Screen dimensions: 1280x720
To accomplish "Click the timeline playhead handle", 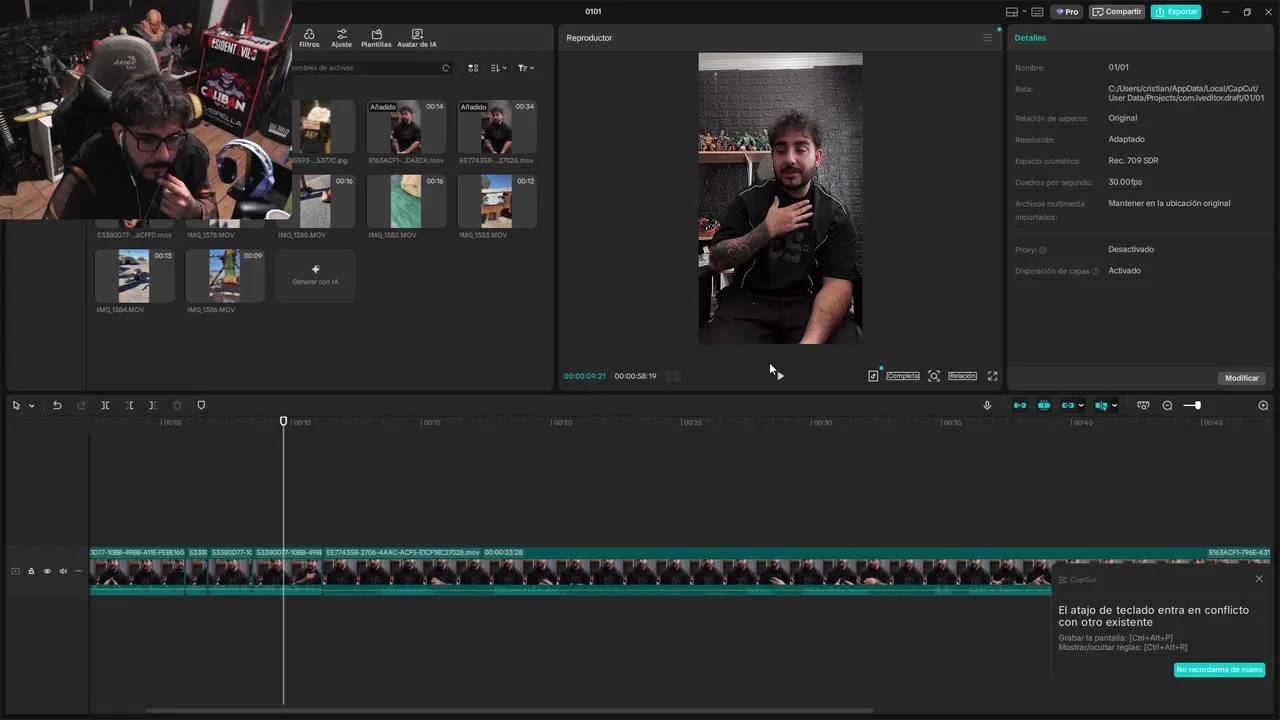I will coord(283,421).
